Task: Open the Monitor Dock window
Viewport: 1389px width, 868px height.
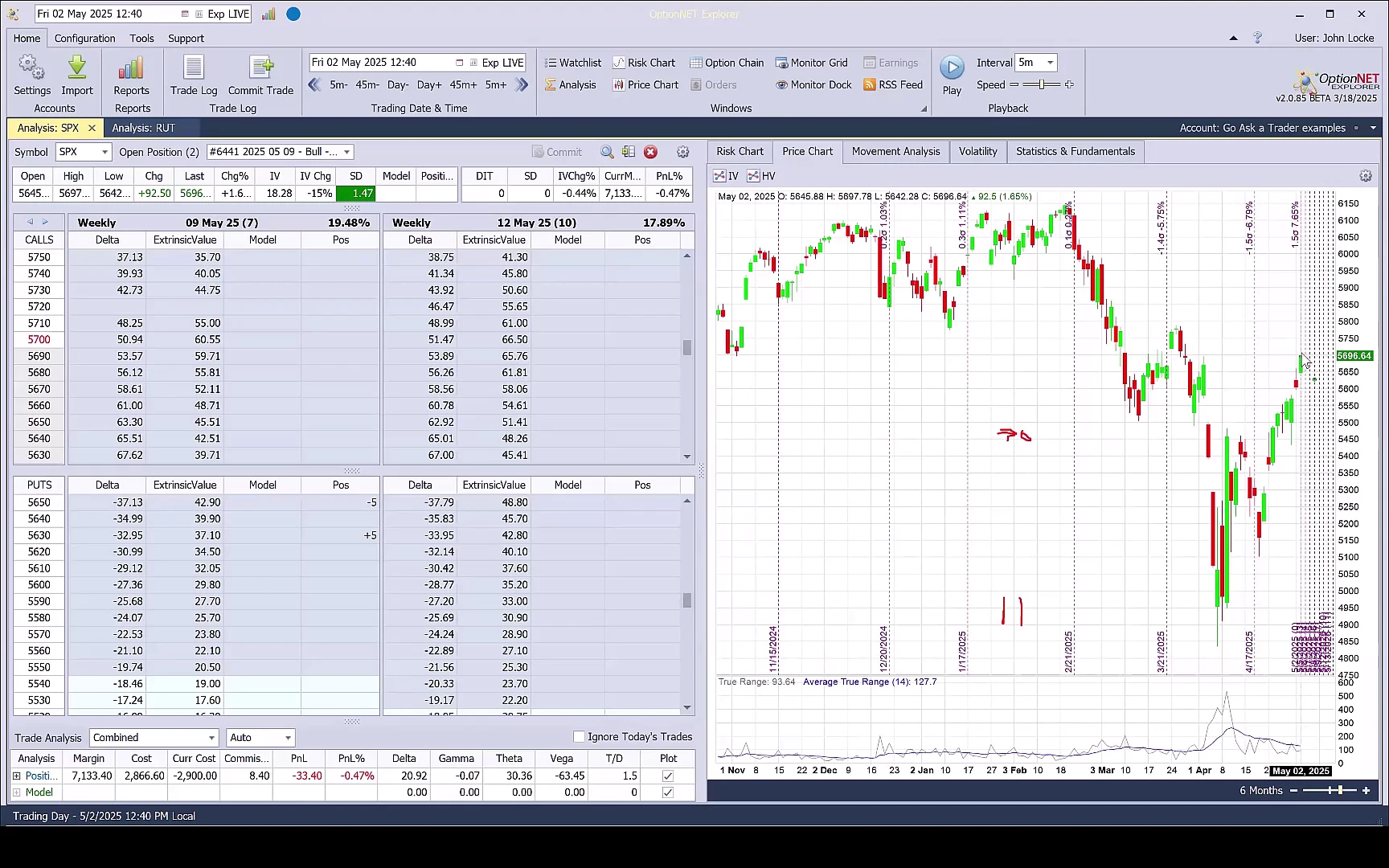Action: click(x=813, y=84)
